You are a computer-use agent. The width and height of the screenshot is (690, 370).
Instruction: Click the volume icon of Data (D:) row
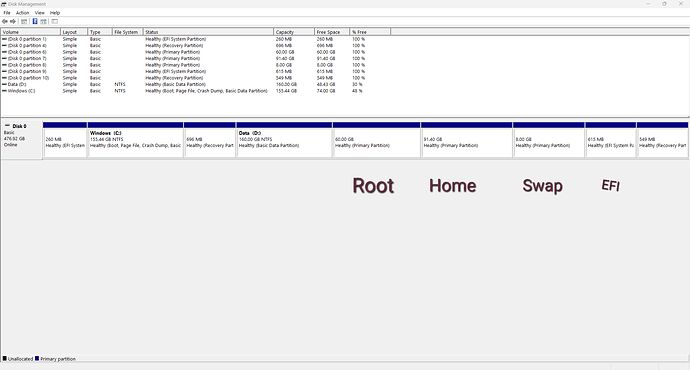pos(4,84)
